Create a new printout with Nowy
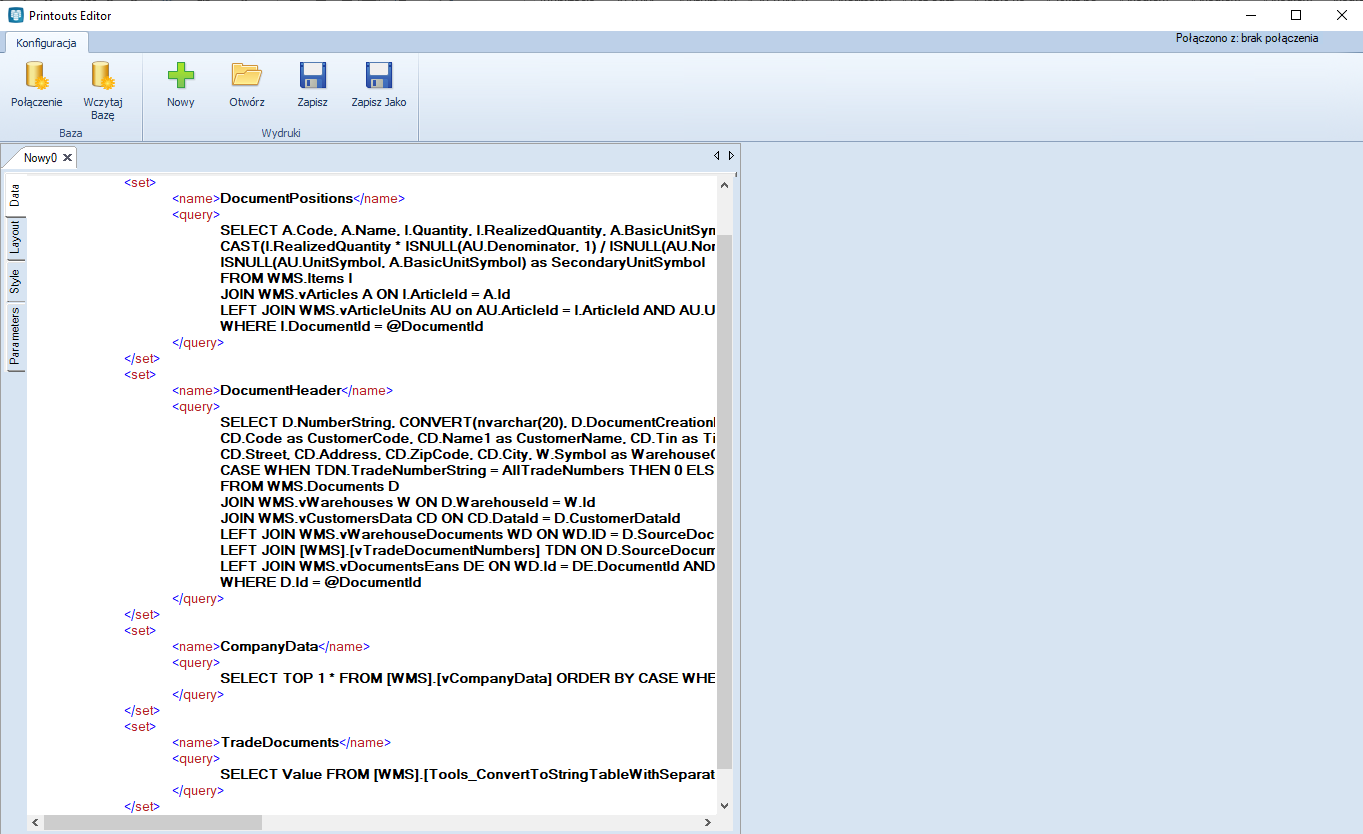1363x834 pixels. pyautogui.click(x=181, y=86)
